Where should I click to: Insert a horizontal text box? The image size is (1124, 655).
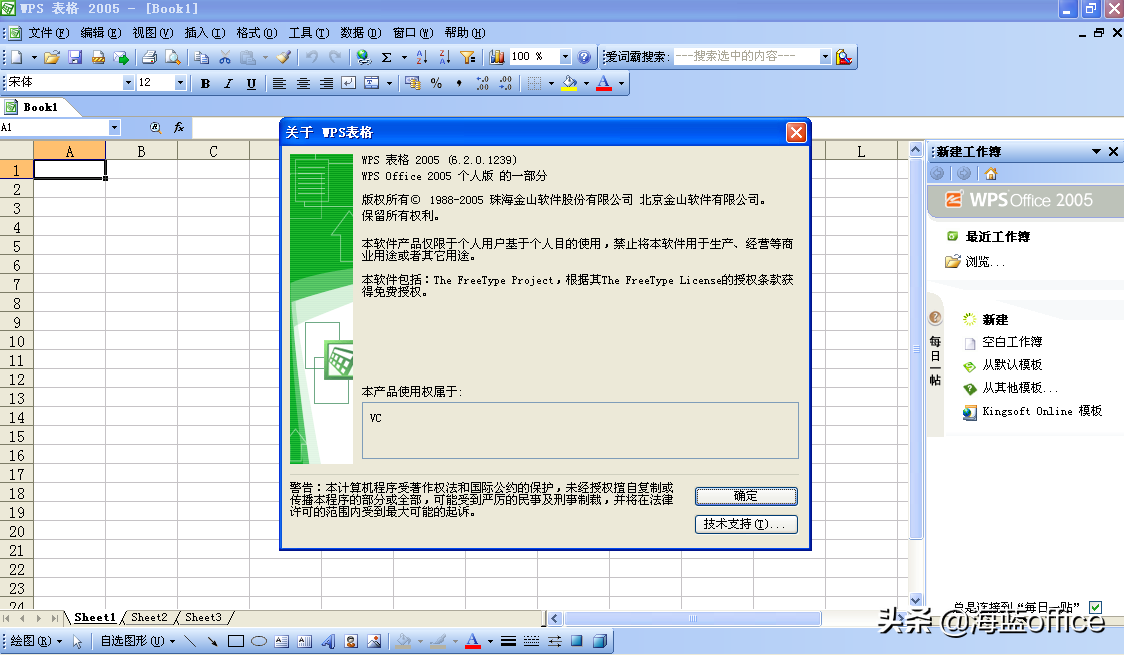tap(282, 641)
